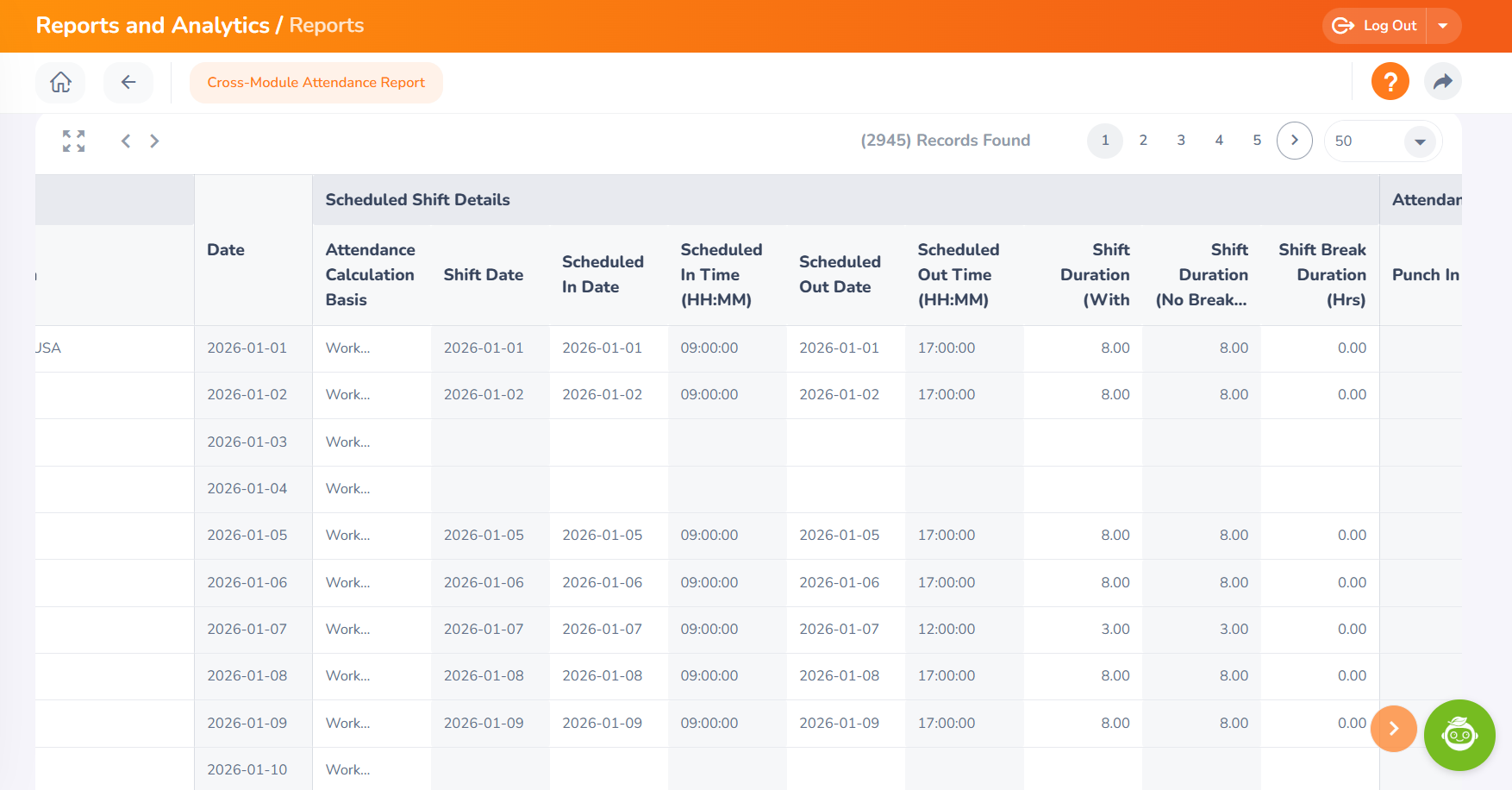Click the Date column header
1512x790 pixels.
click(226, 250)
